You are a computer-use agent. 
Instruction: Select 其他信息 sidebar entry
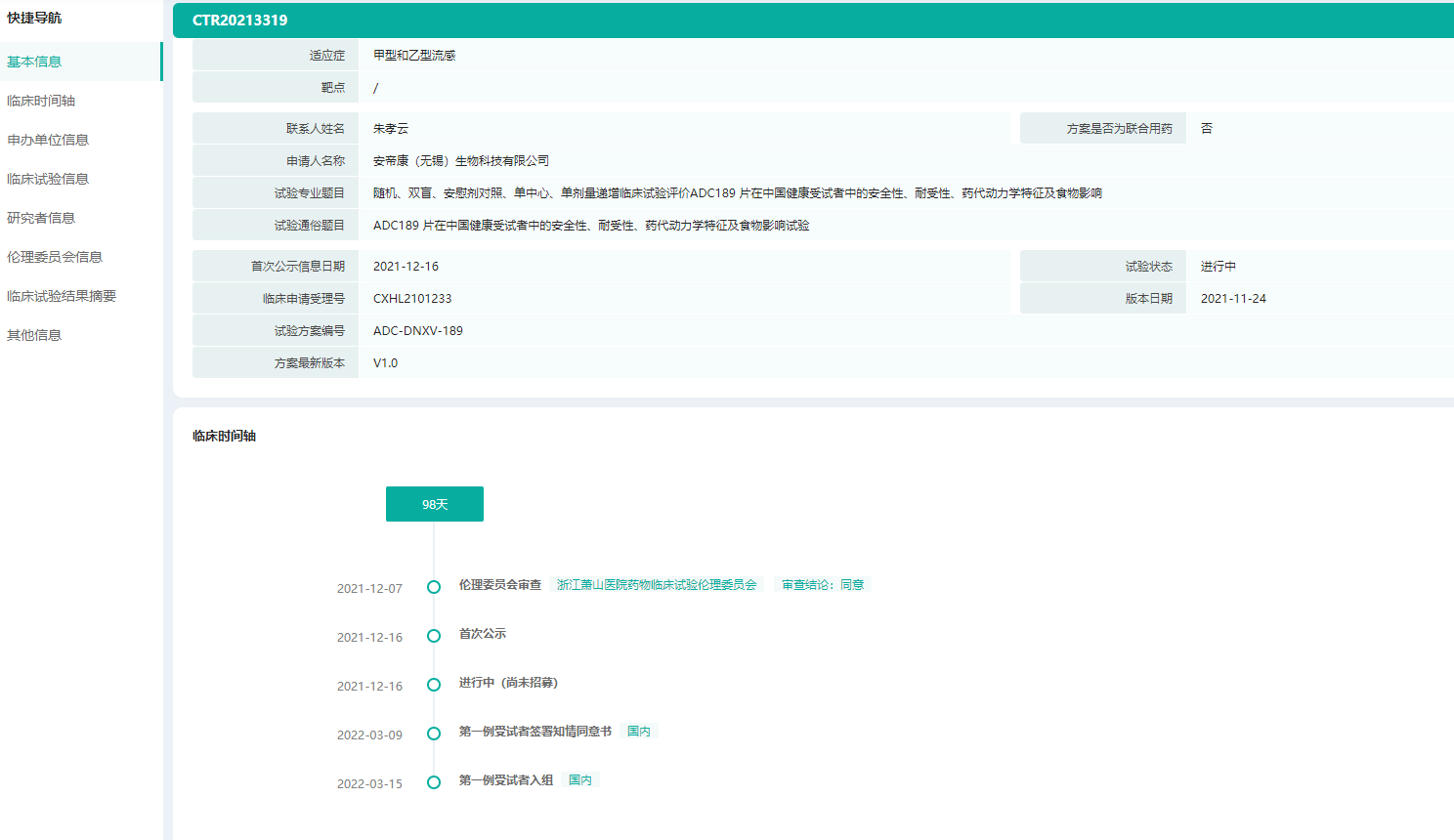tap(34, 335)
